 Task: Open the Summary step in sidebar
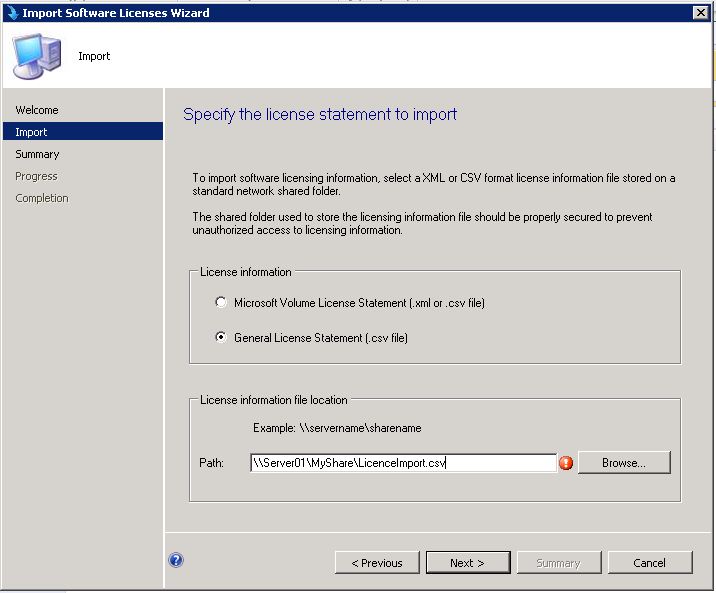(x=37, y=154)
